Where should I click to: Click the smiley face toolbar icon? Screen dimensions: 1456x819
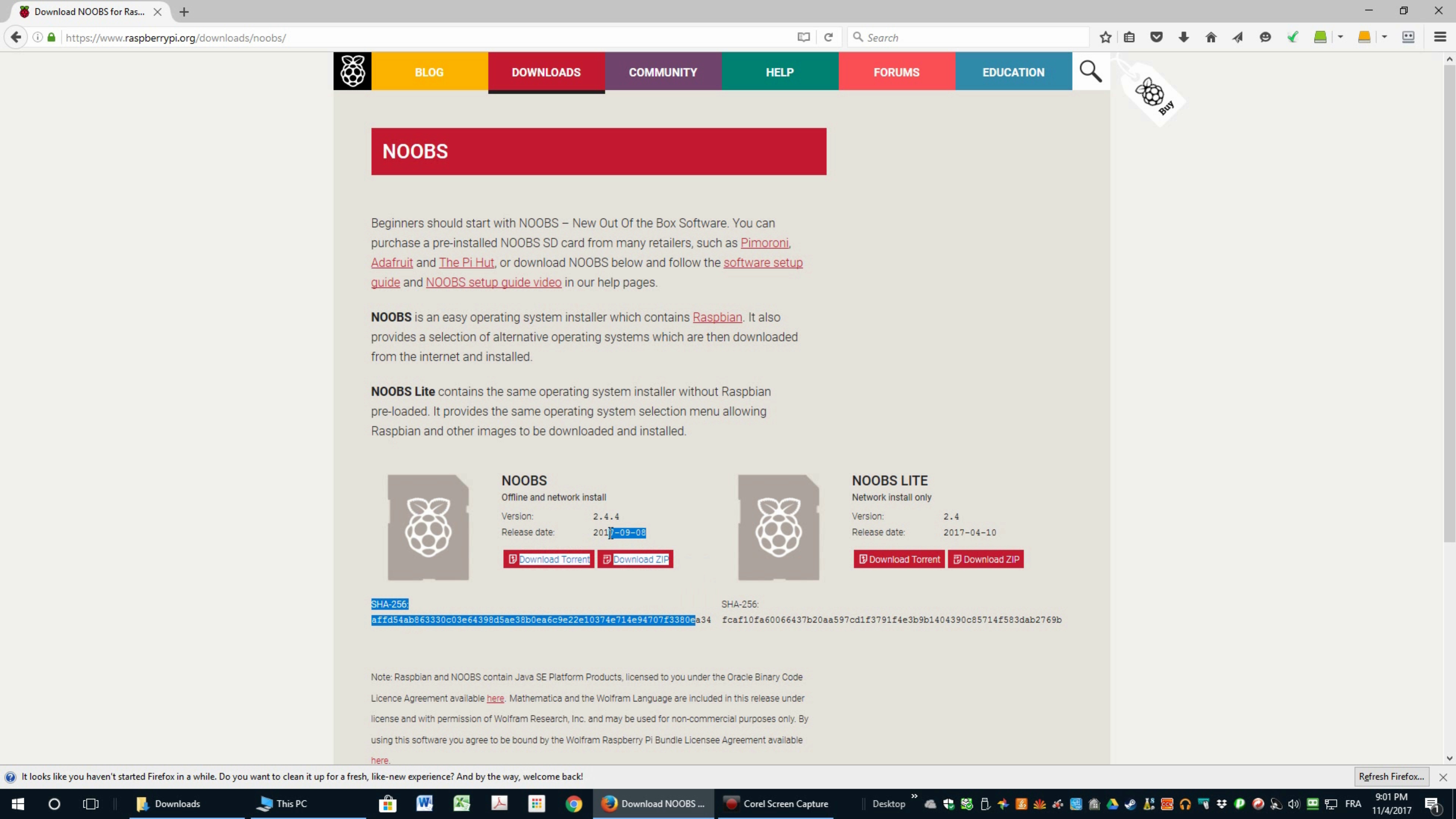click(1265, 37)
